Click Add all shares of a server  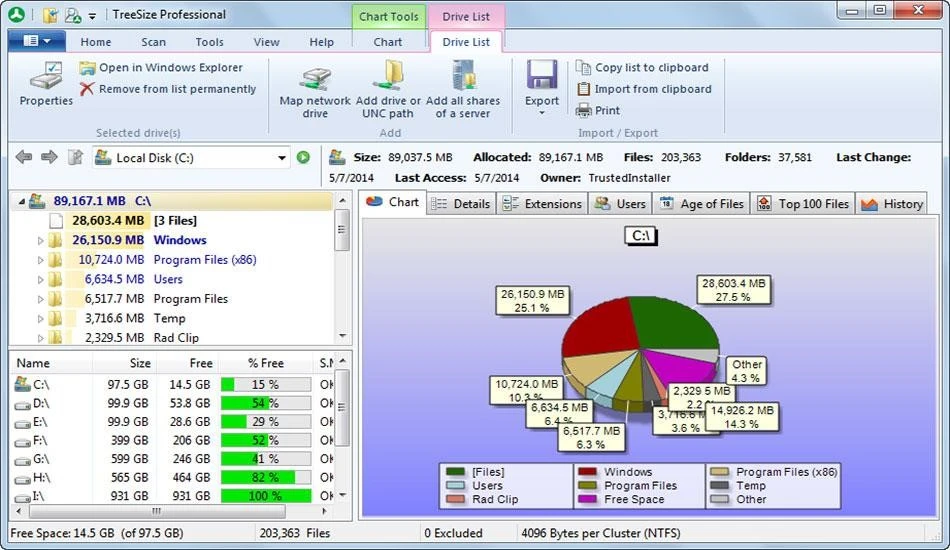point(463,90)
